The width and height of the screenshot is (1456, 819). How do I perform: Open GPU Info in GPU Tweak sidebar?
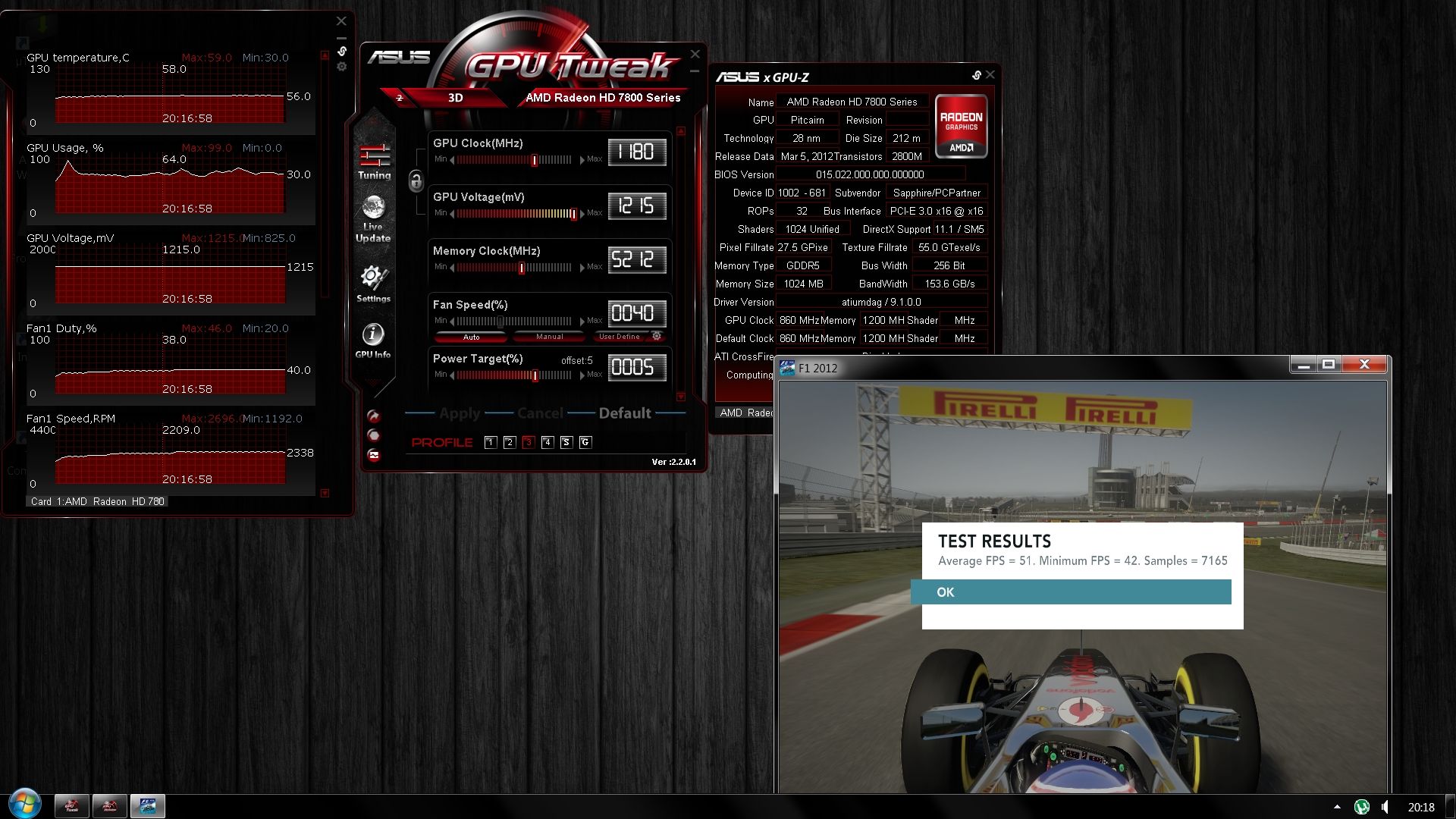[372, 340]
